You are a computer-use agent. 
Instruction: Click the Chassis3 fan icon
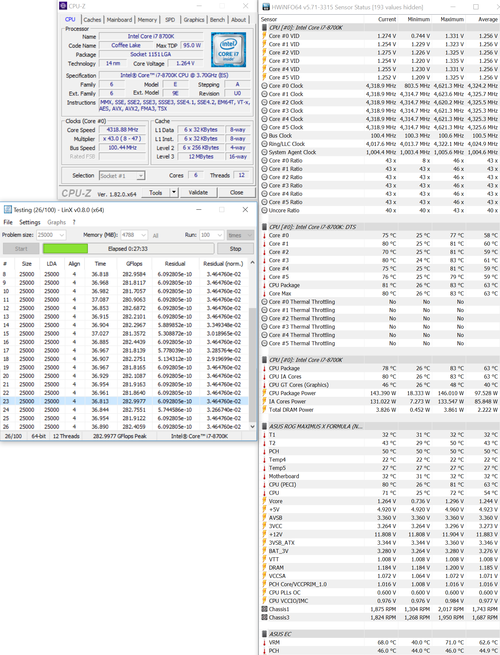click(264, 617)
